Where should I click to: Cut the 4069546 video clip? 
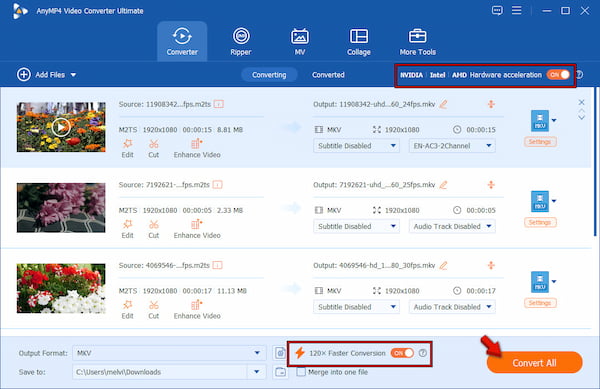[x=153, y=310]
